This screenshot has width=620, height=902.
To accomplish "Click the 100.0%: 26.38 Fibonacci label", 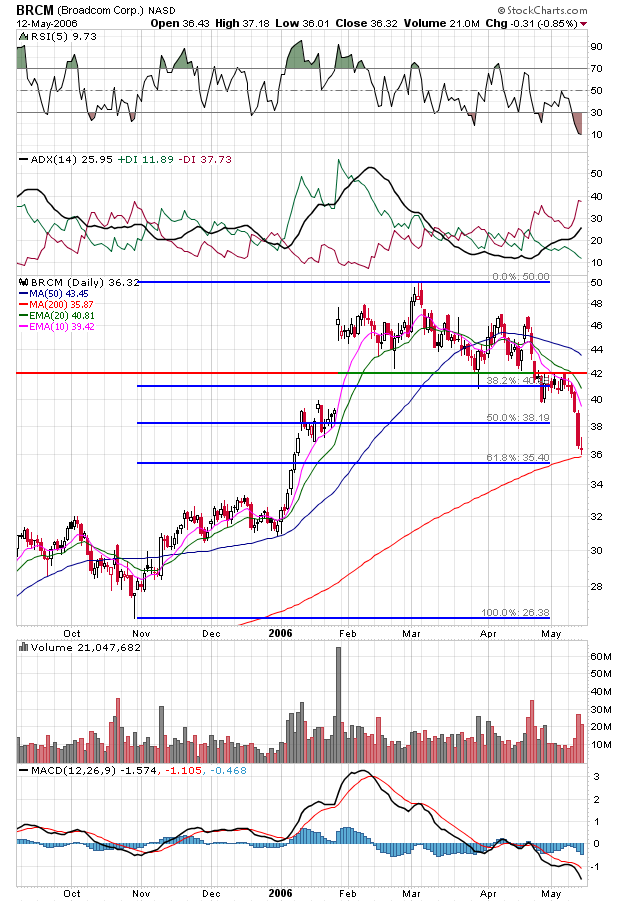I will 515,613.
